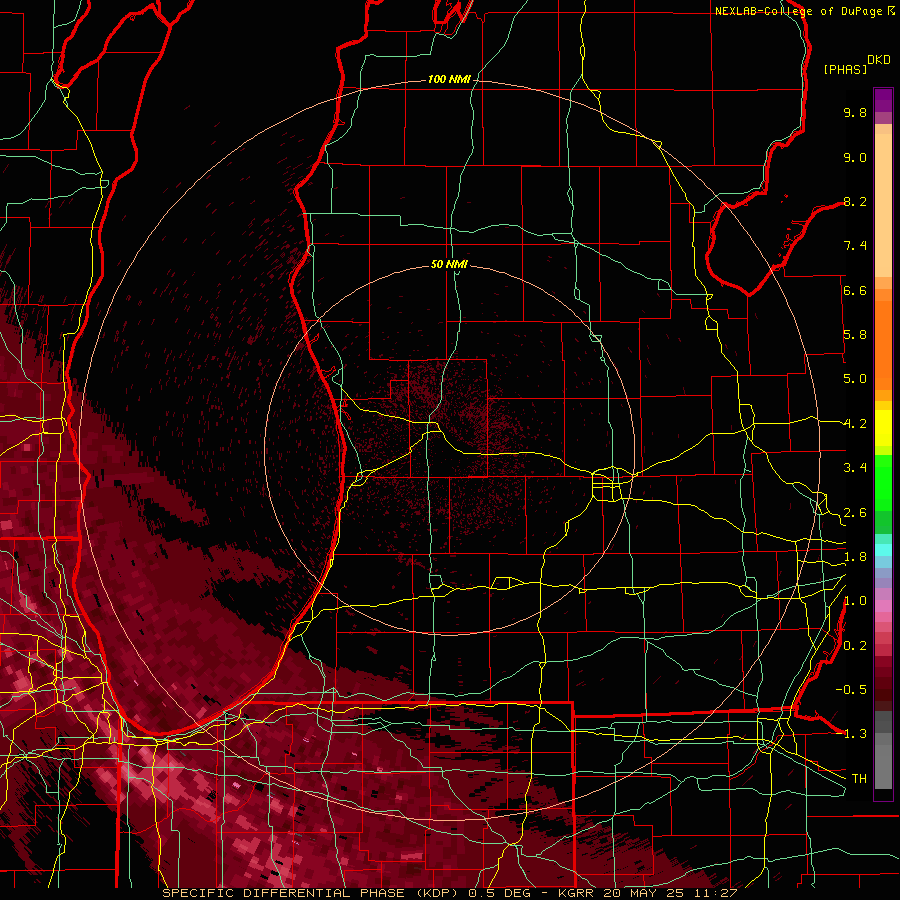This screenshot has width=900, height=900.
Task: Click the 2.6 value on color scale
Action: point(855,513)
